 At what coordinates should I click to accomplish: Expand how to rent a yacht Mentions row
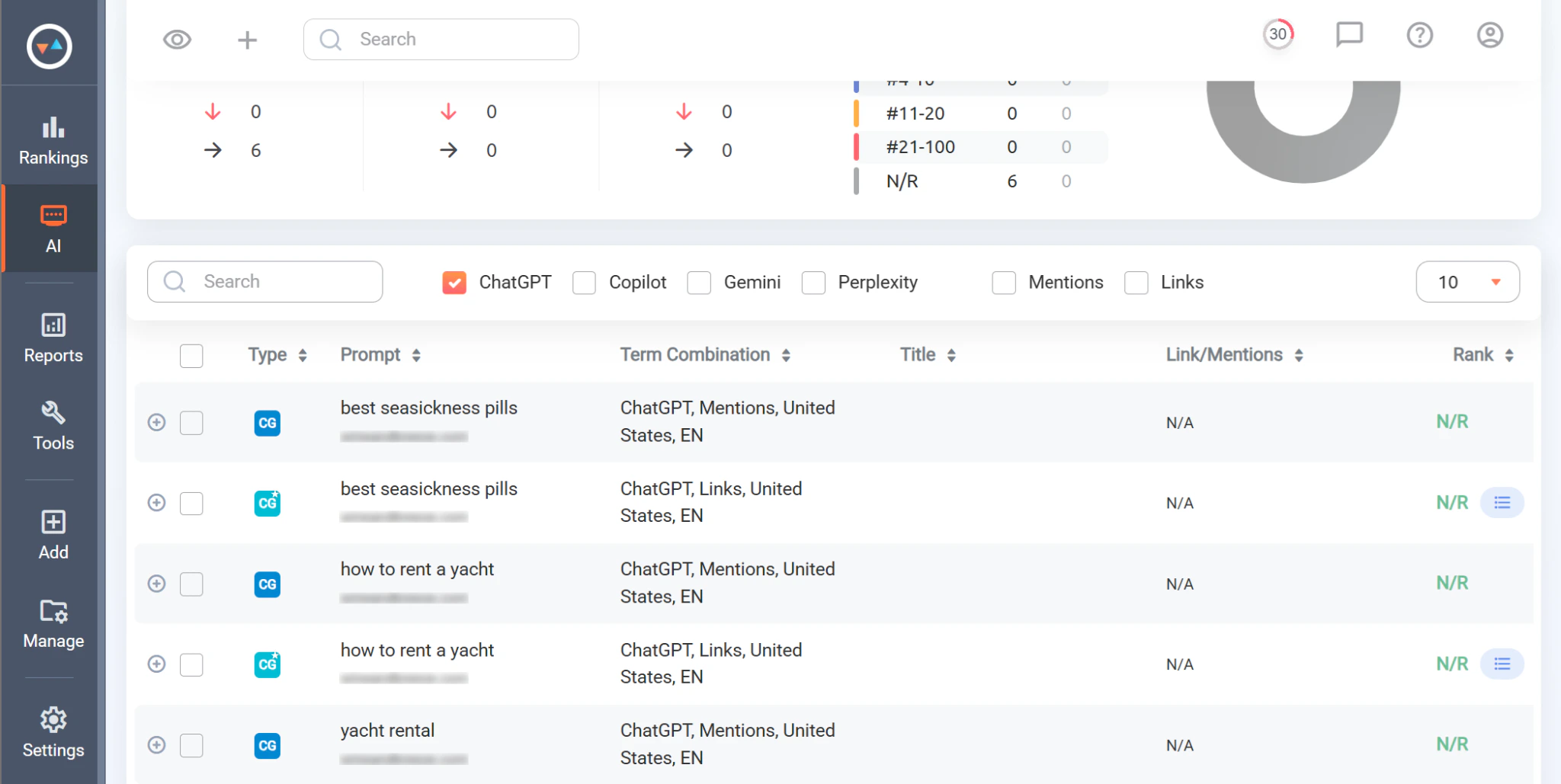(156, 584)
